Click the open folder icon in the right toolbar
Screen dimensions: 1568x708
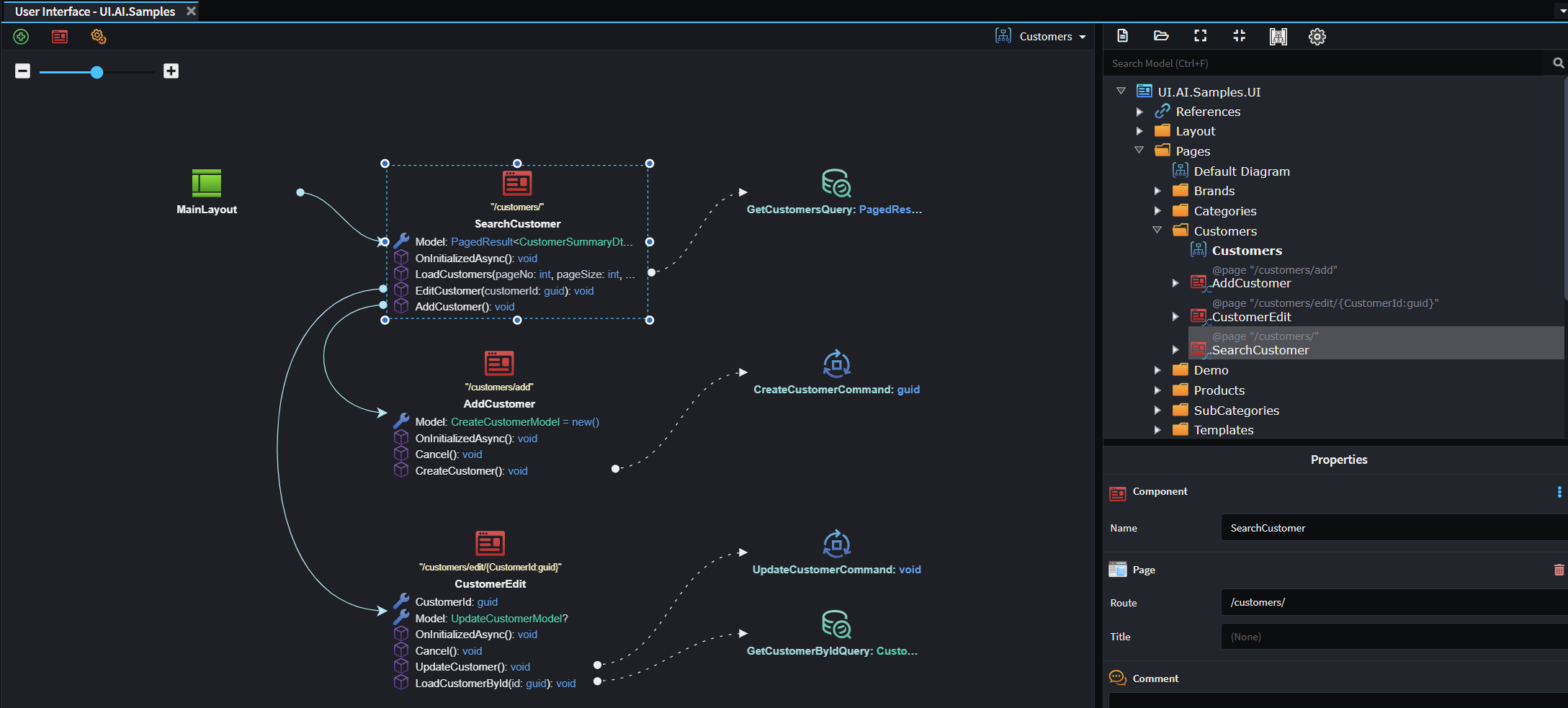pos(1160,36)
